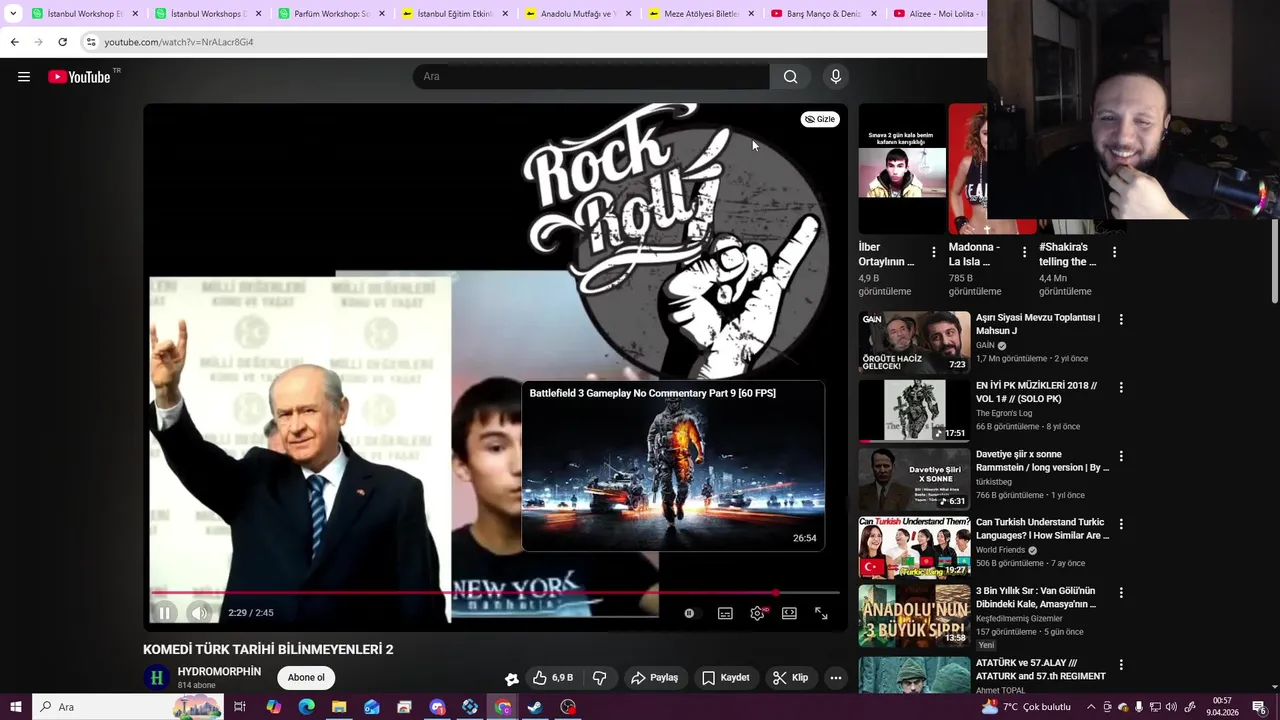Switch to İstanbul Eğitim Etkinlik tab
This screenshot has height=720, width=1280.
pos(455,14)
